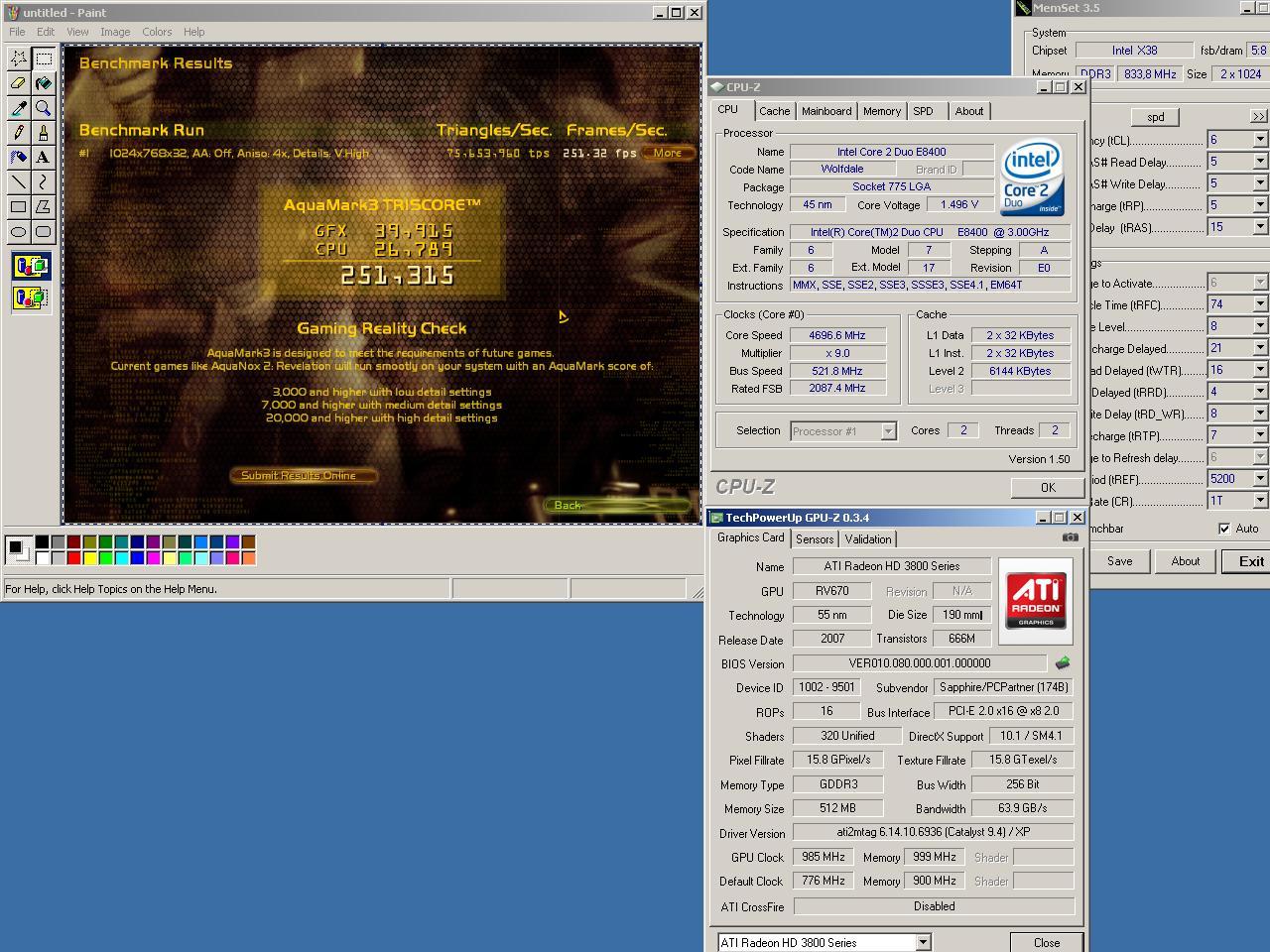Select the rectangular Select tool in Paint

click(x=44, y=59)
